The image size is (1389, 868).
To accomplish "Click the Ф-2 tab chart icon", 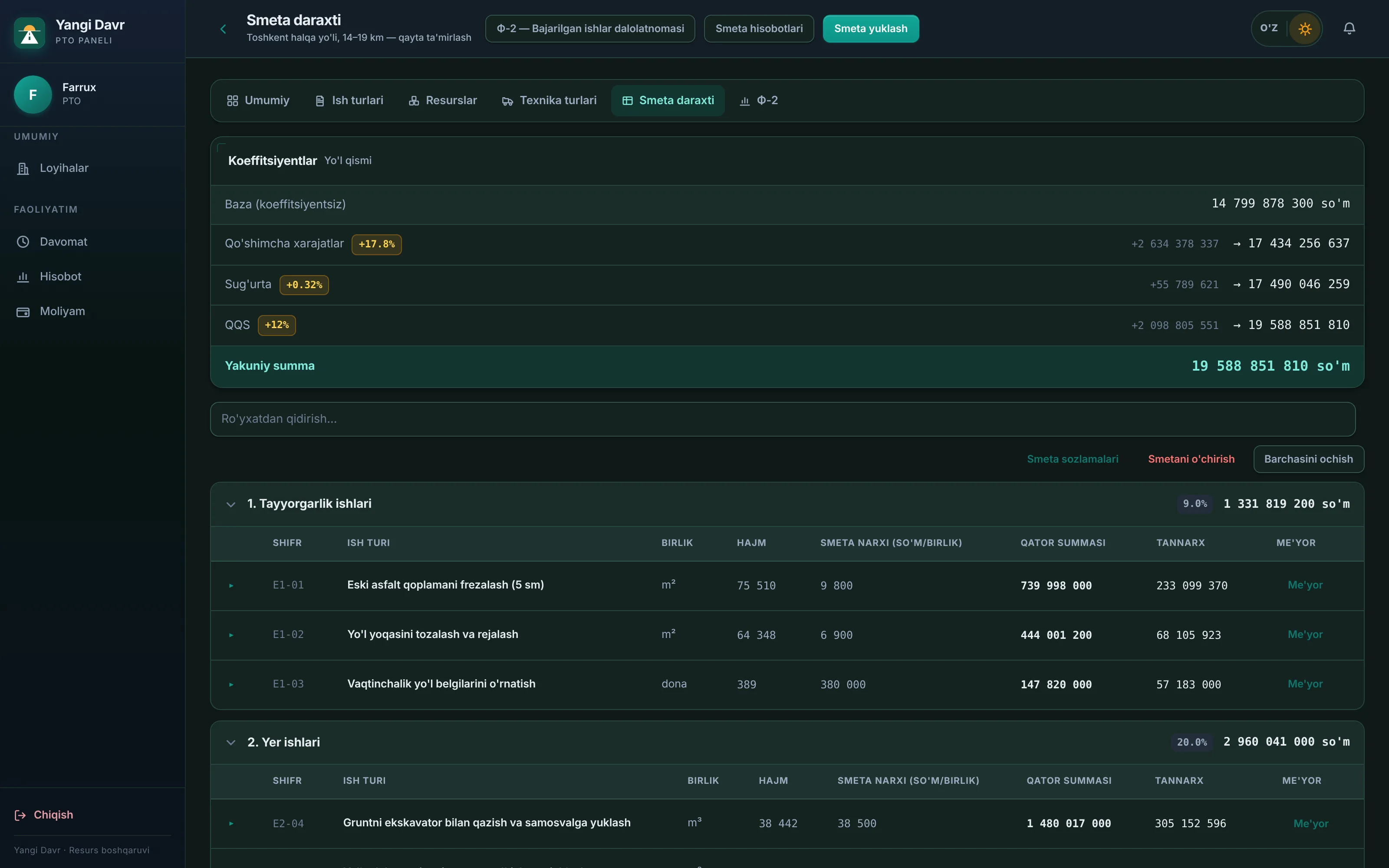I will click(744, 101).
